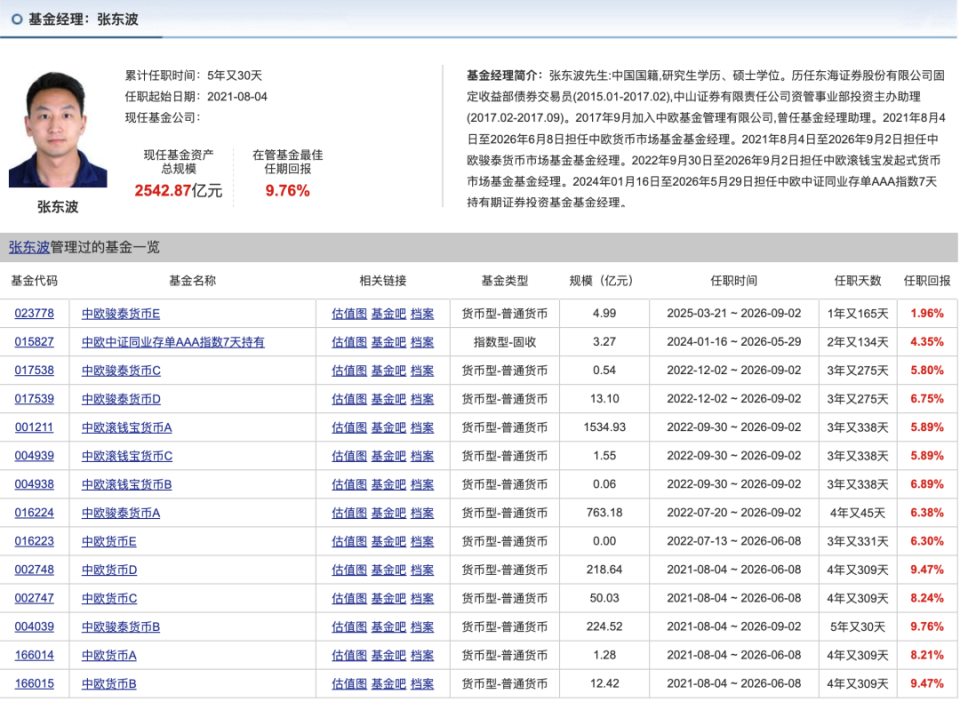Open 估值图 for 中欧骏泰货币A row
The height and width of the screenshot is (710, 960).
(349, 513)
